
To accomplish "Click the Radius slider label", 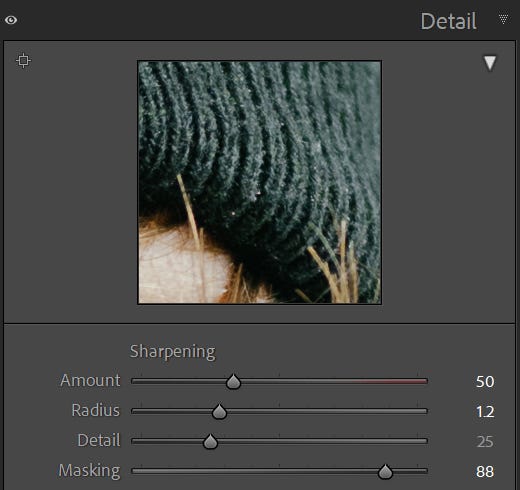I will pyautogui.click(x=96, y=410).
